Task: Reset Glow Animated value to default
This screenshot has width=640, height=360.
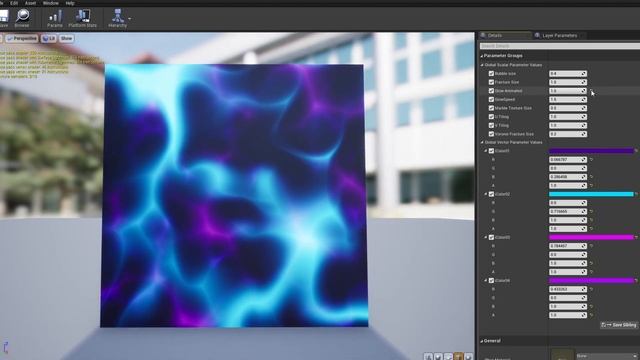Action: point(591,91)
